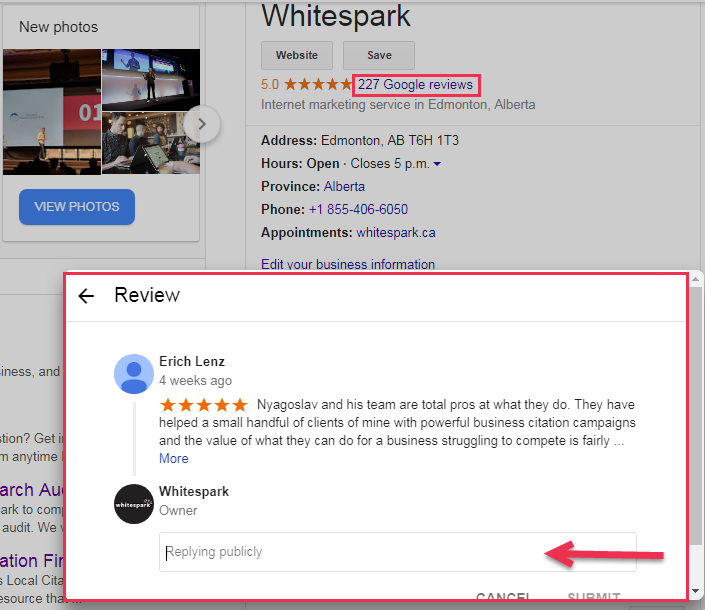Click the five orange stars in Erich's review
Image resolution: width=705 pixels, height=610 pixels.
(204, 405)
